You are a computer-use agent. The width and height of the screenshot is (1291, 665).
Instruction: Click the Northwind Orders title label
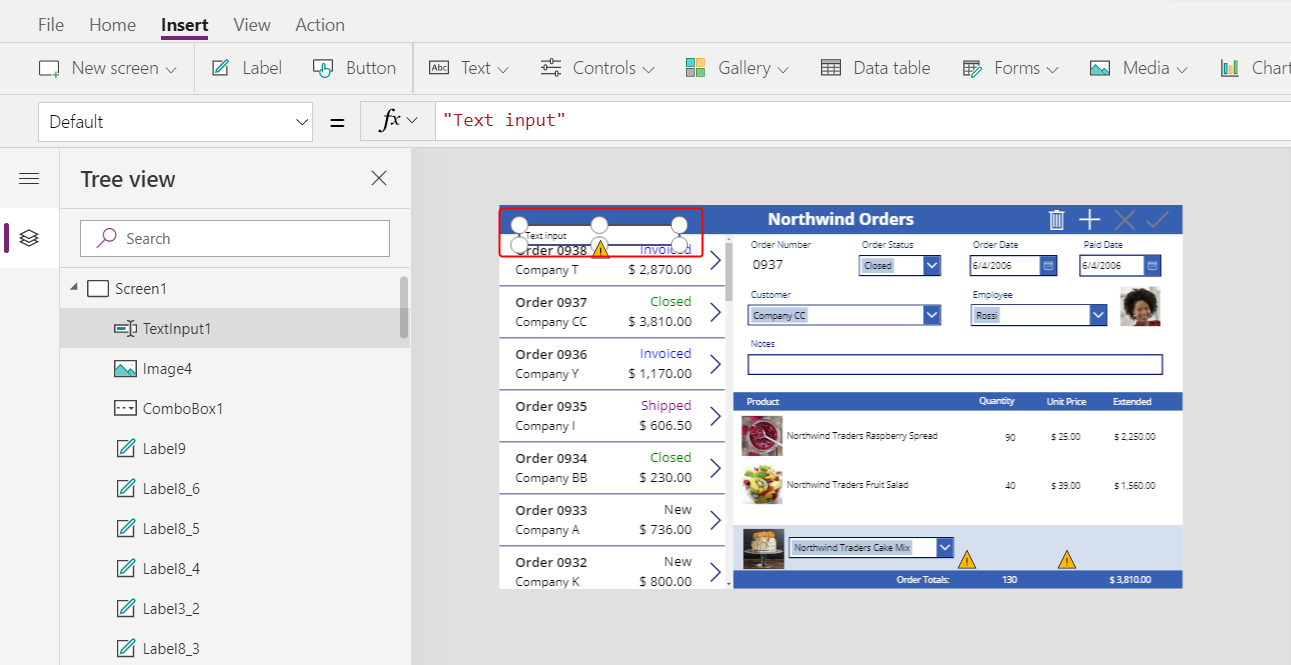(841, 219)
